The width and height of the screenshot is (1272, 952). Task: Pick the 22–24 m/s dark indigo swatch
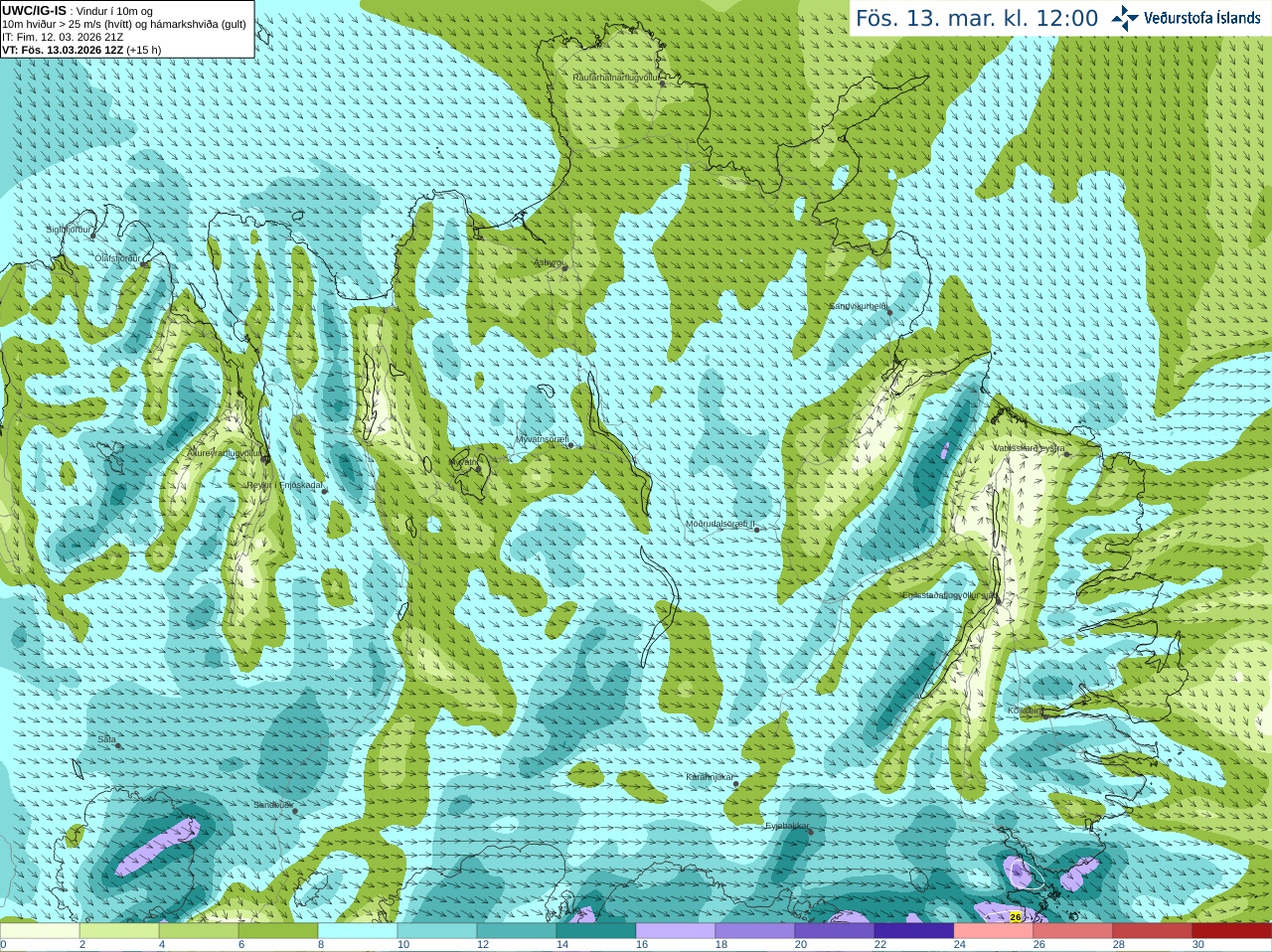pyautogui.click(x=914, y=931)
